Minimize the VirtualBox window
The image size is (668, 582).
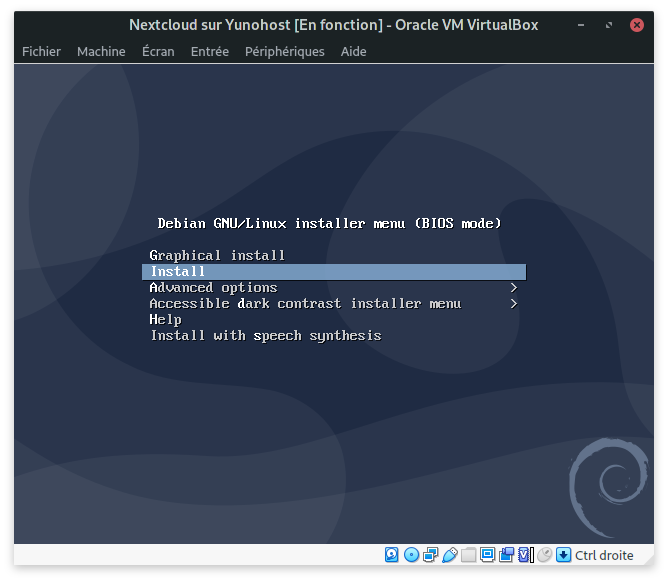(581, 25)
